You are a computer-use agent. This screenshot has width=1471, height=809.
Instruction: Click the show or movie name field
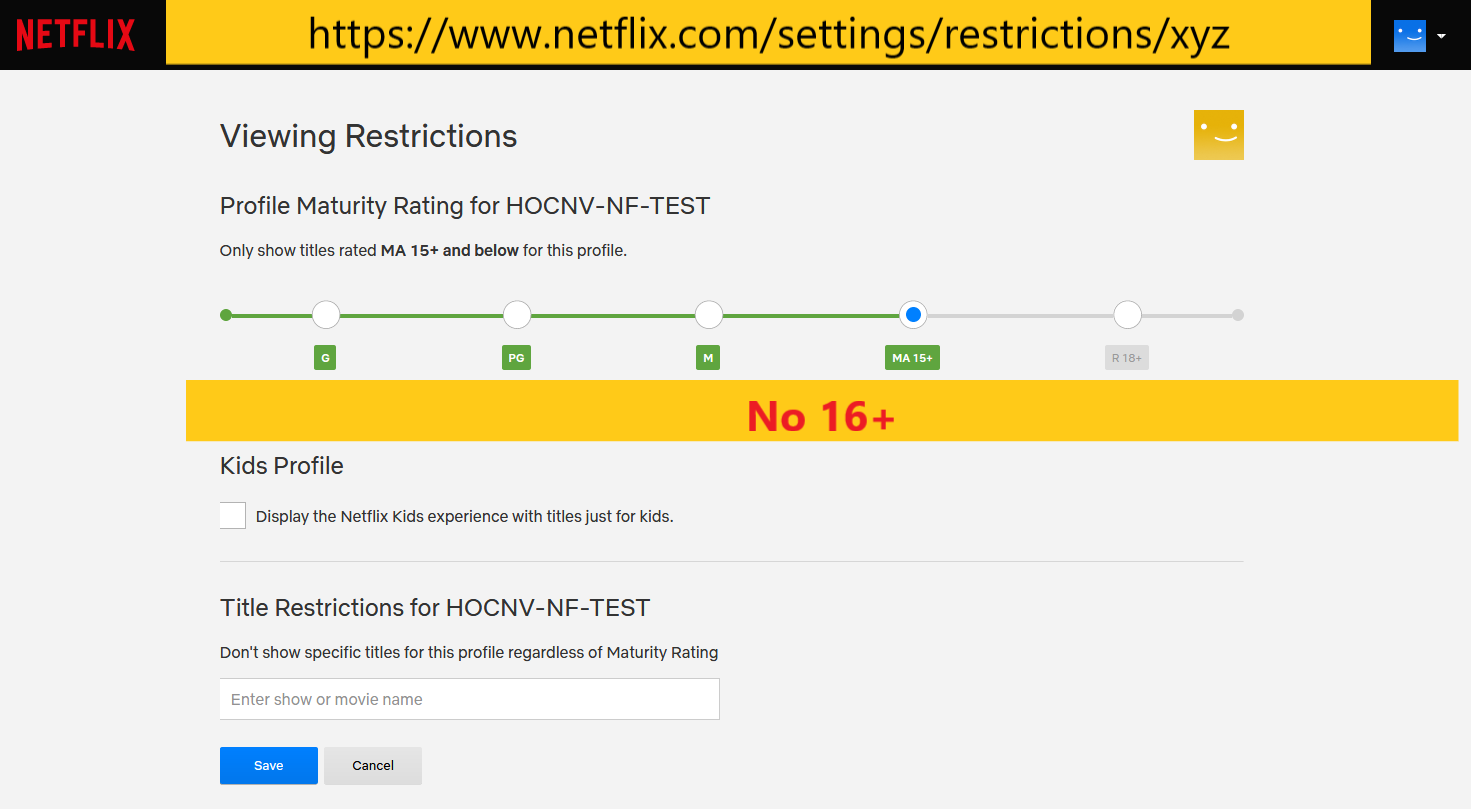tap(469, 699)
